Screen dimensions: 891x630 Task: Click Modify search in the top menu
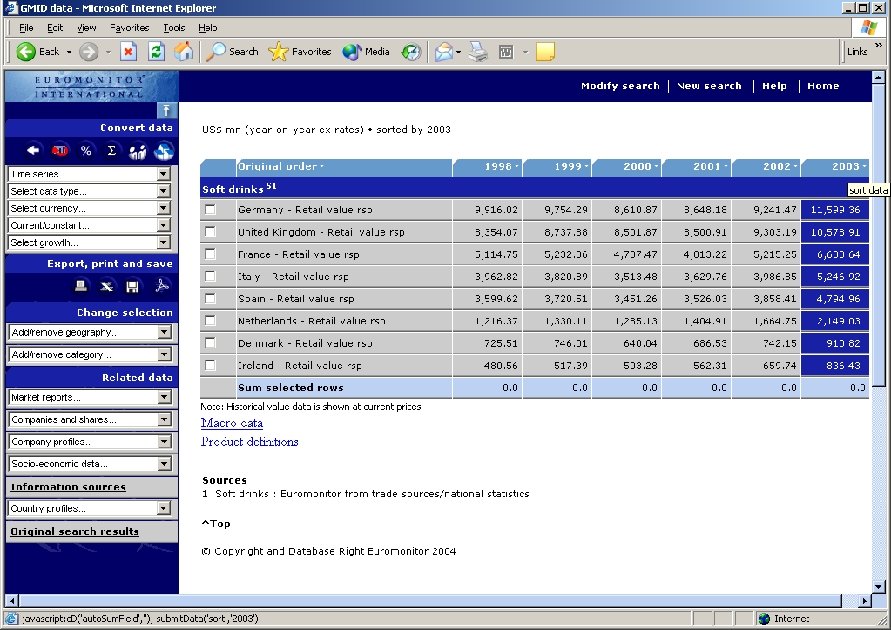click(620, 86)
